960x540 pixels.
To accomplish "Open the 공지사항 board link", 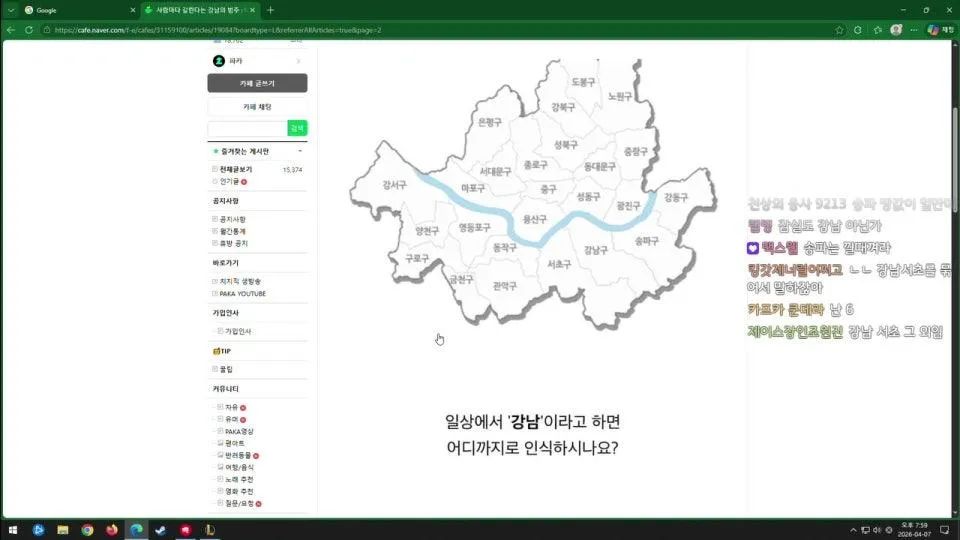I will (x=233, y=219).
